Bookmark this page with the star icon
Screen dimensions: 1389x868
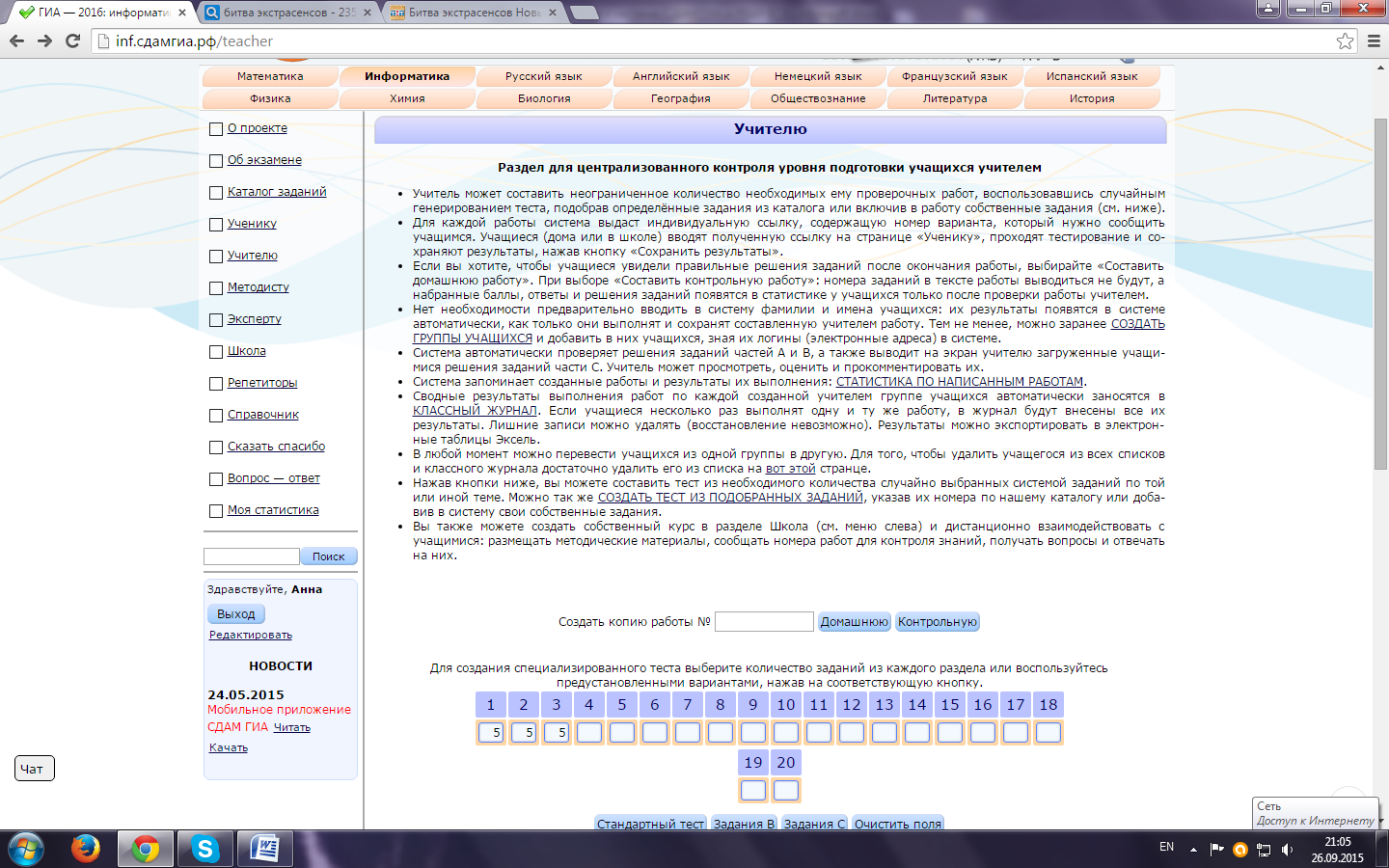coord(1345,41)
